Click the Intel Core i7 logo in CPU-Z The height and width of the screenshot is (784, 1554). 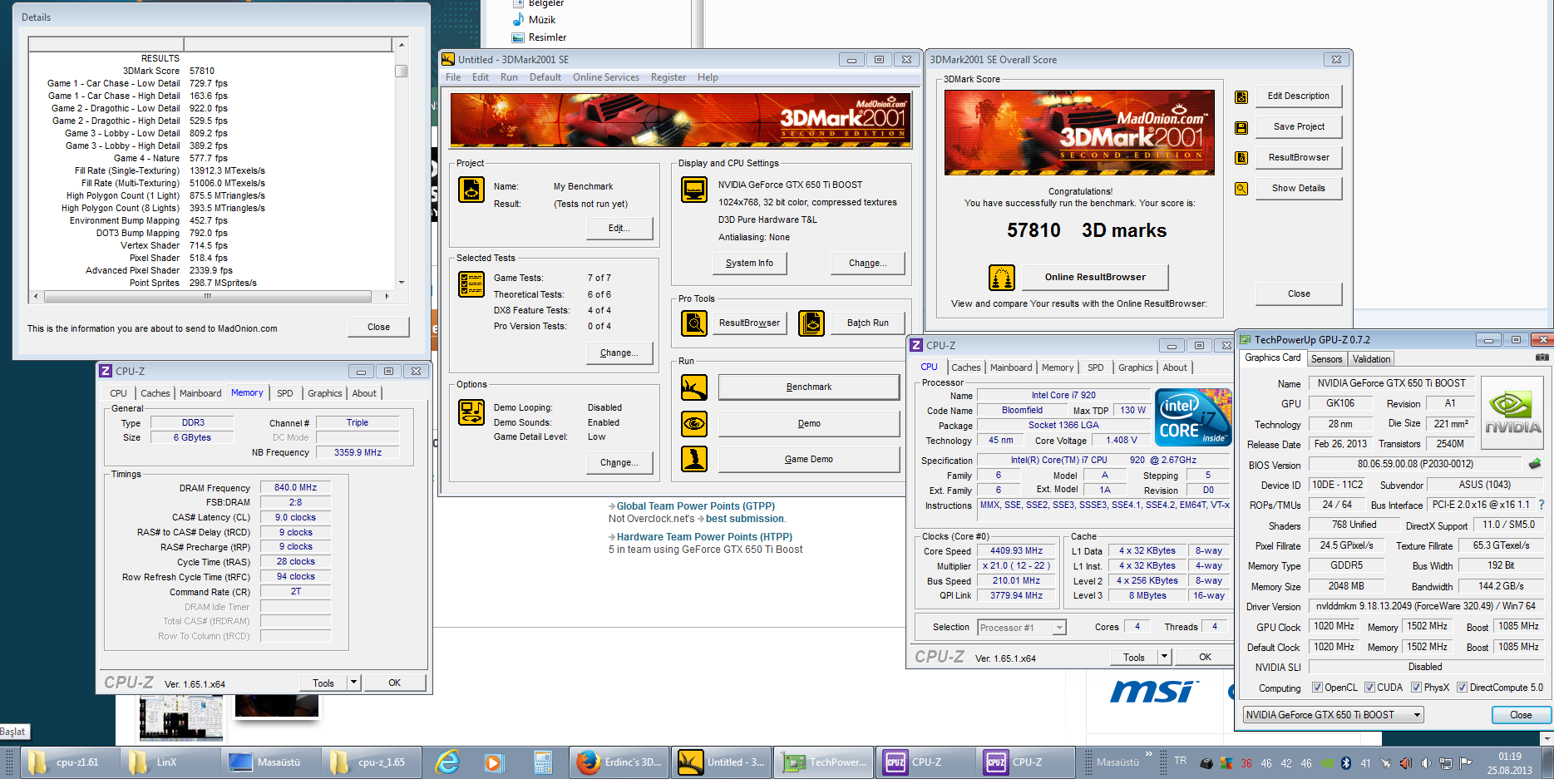click(1194, 417)
